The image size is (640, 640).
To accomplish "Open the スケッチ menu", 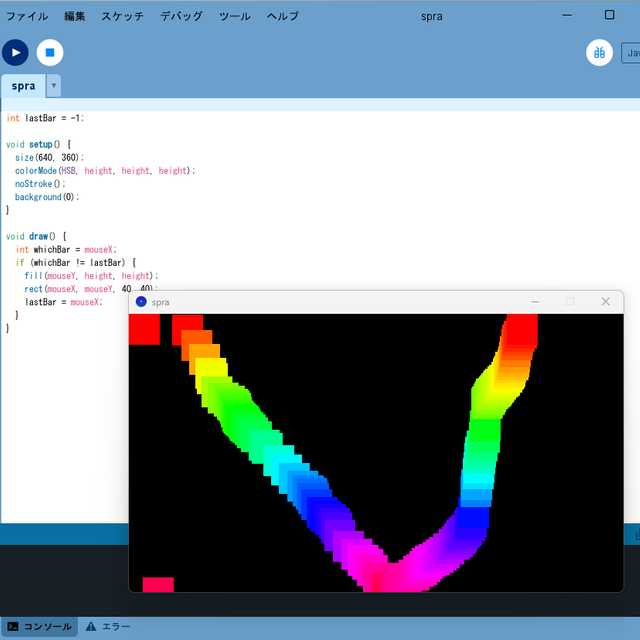I will tap(122, 16).
